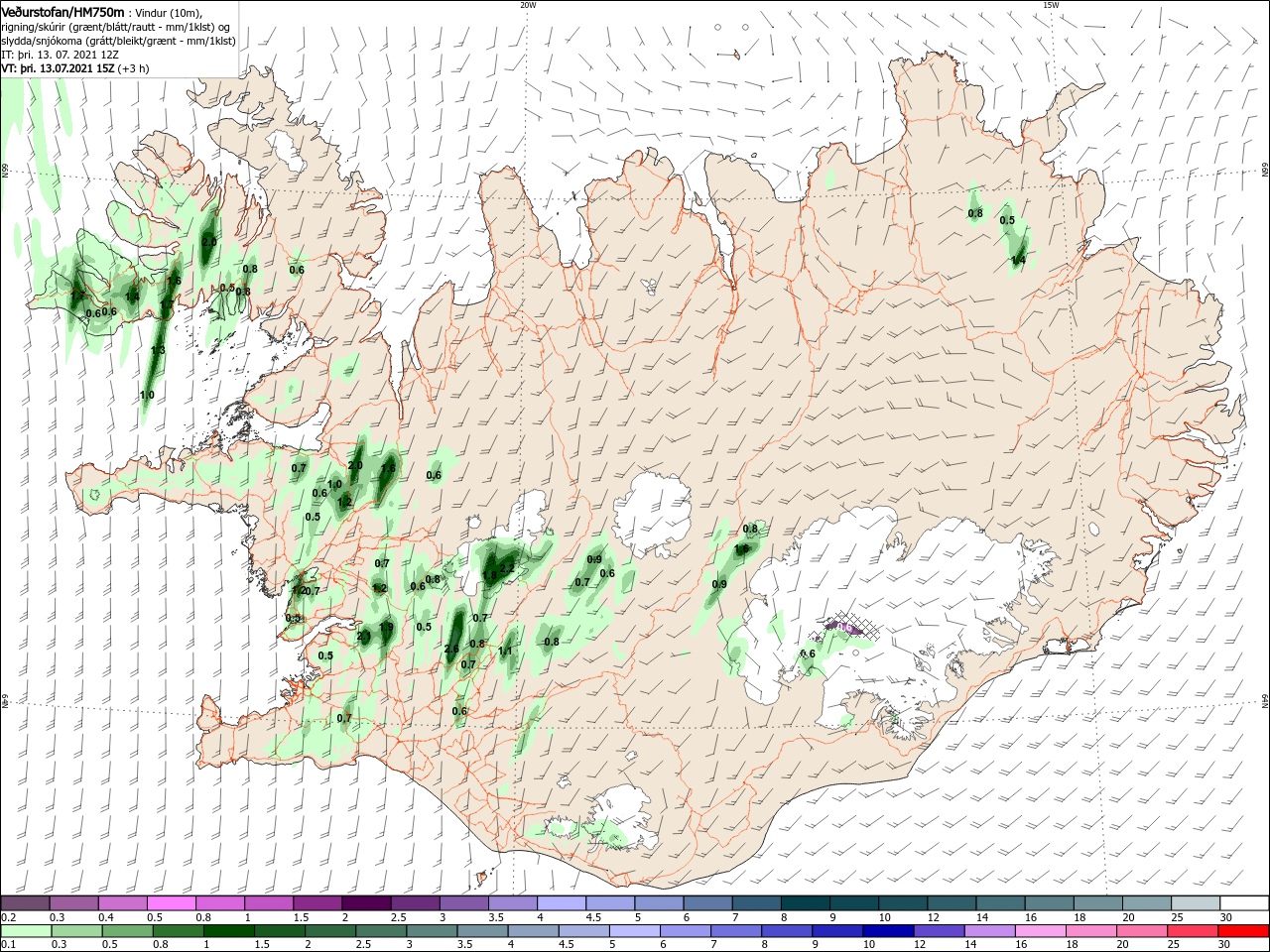Click the 'rigning/skúrir' legend description line
Viewport: 1270px width, 952px height.
click(115, 27)
